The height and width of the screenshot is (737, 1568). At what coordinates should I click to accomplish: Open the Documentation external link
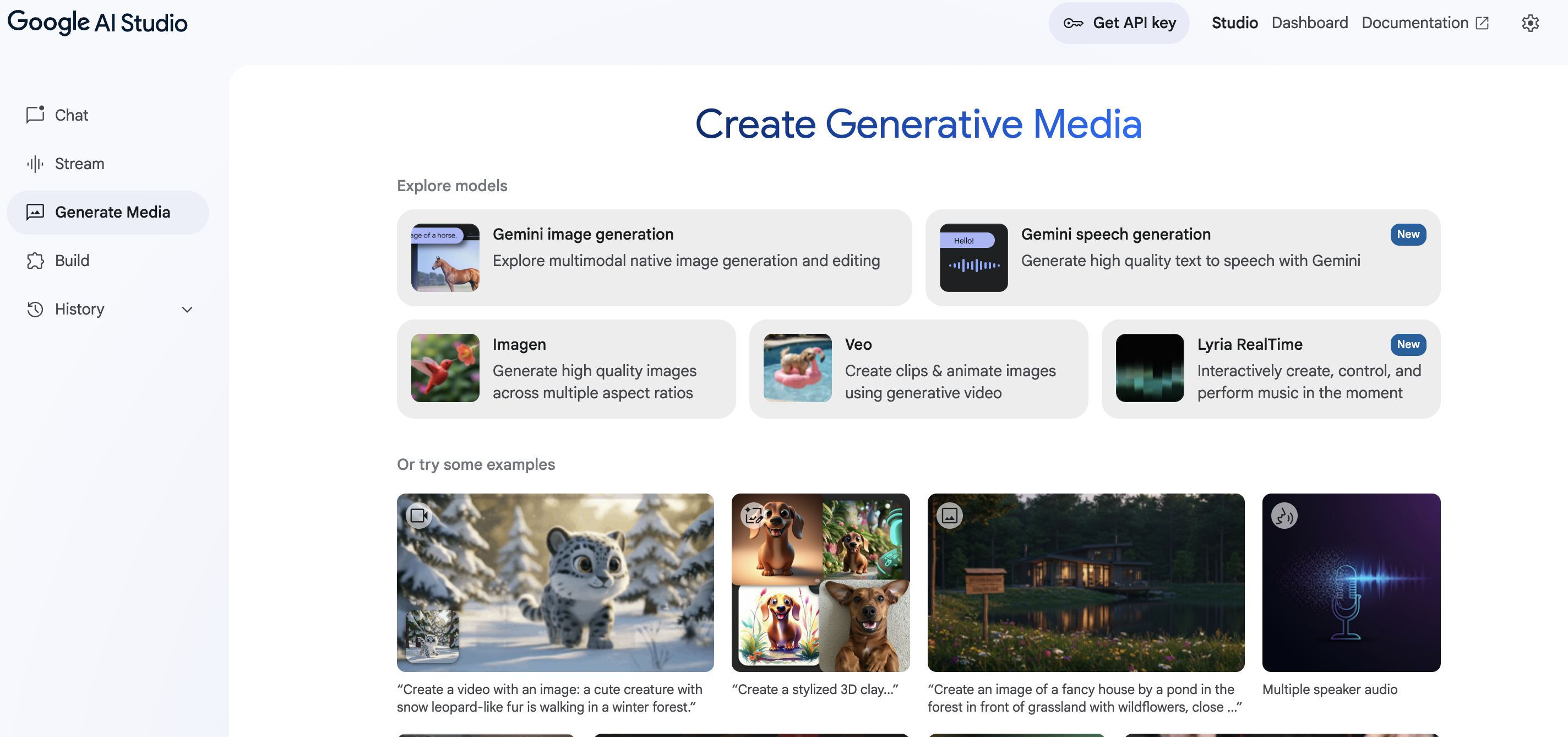point(1424,23)
